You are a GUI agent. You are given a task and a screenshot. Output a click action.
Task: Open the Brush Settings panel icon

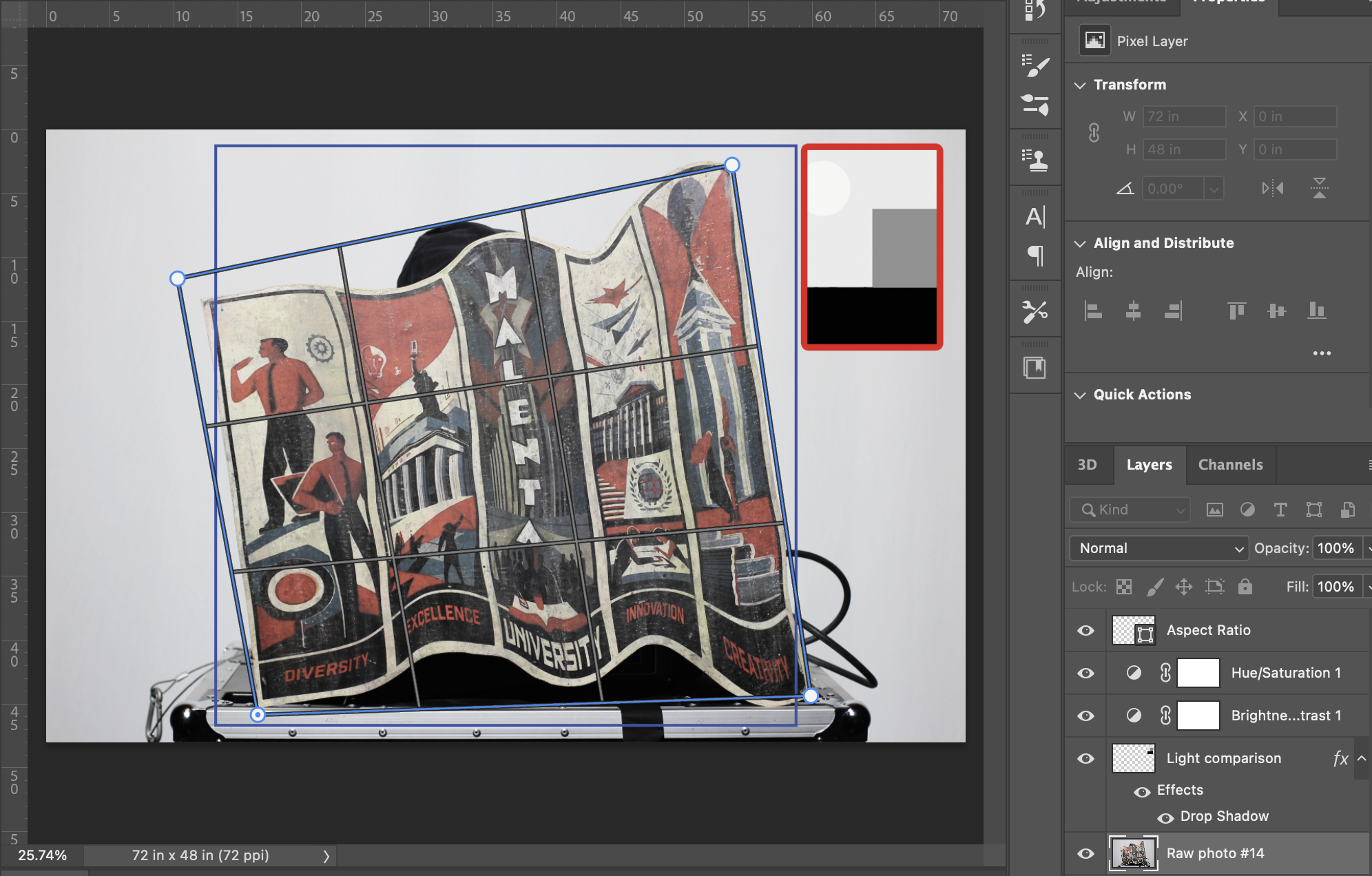pos(1035,66)
